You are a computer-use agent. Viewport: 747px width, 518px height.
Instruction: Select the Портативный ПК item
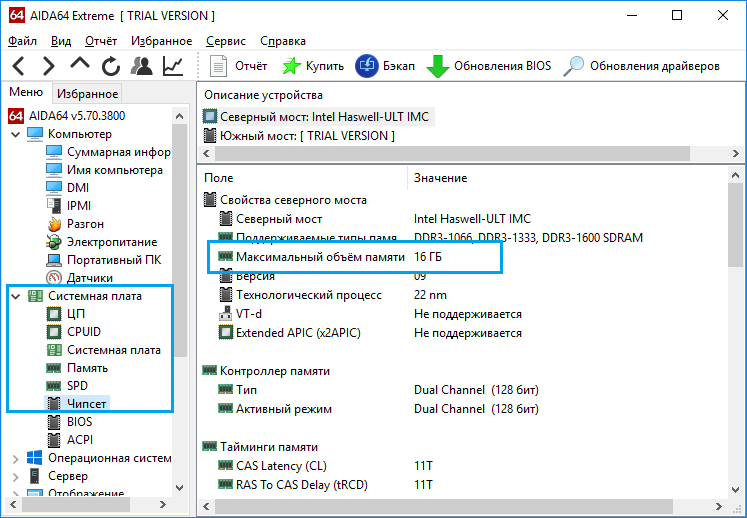pos(104,260)
